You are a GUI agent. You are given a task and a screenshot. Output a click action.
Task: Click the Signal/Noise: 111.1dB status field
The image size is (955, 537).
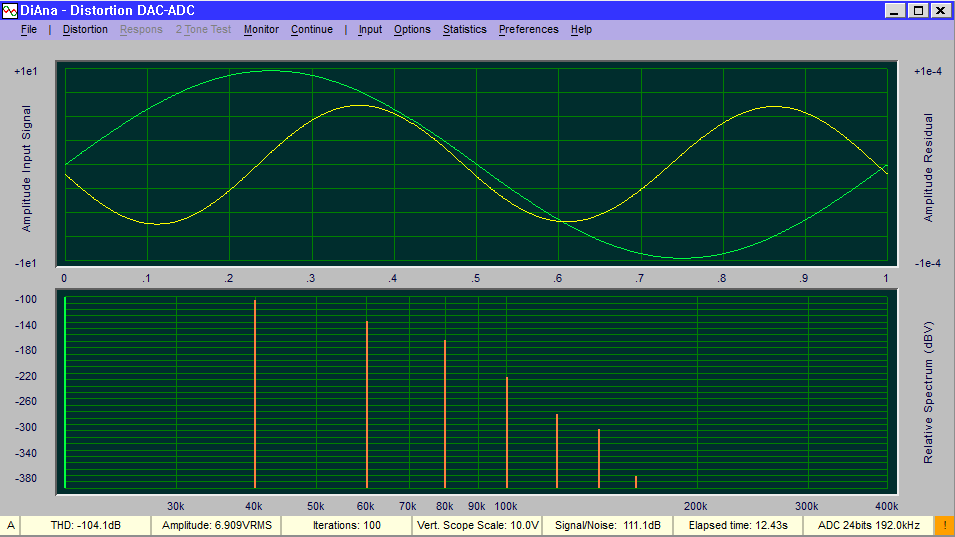607,525
